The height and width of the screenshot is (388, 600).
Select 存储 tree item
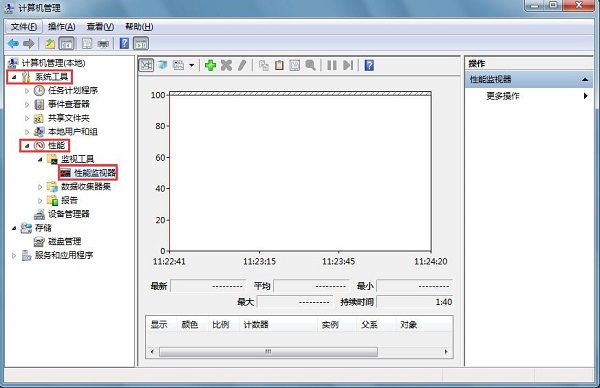coord(43,228)
